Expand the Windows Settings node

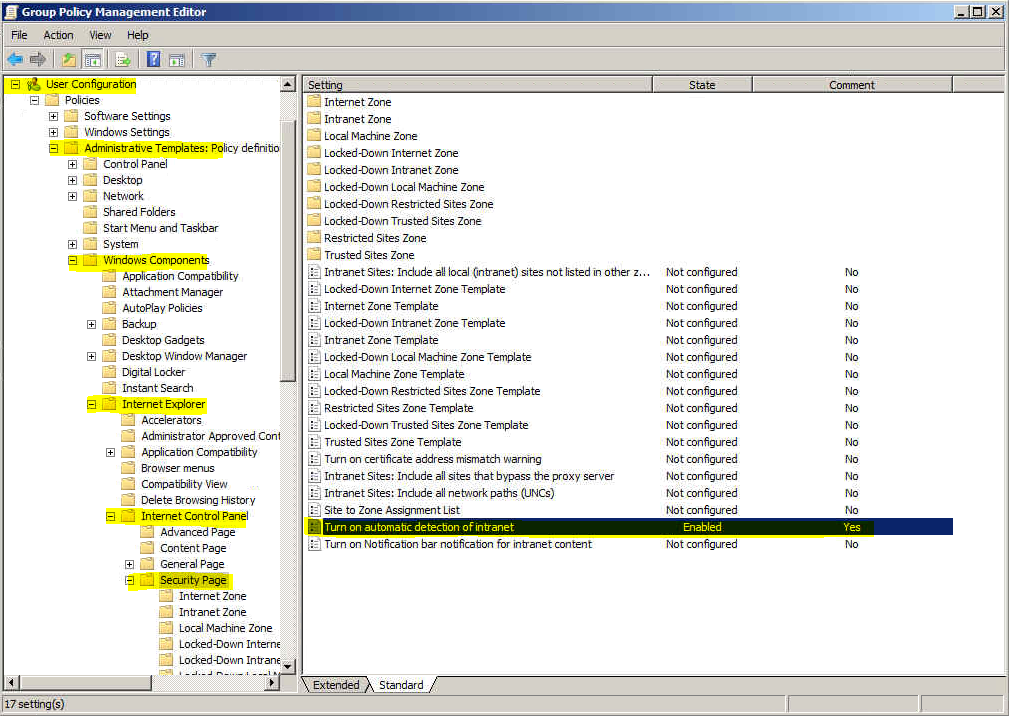(53, 133)
